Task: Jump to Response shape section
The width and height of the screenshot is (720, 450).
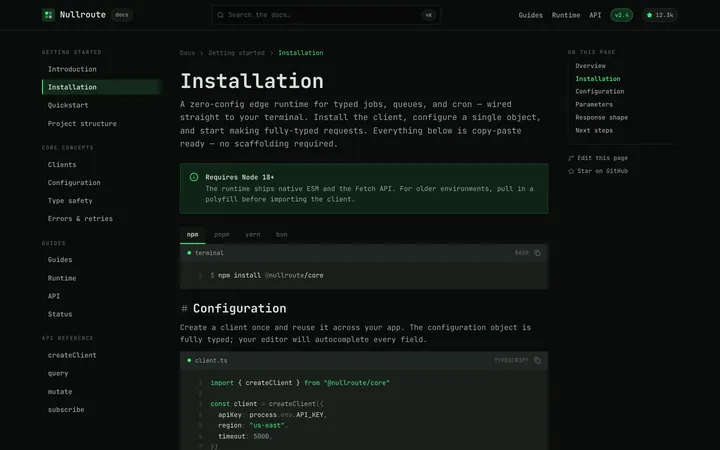Action: [602, 118]
